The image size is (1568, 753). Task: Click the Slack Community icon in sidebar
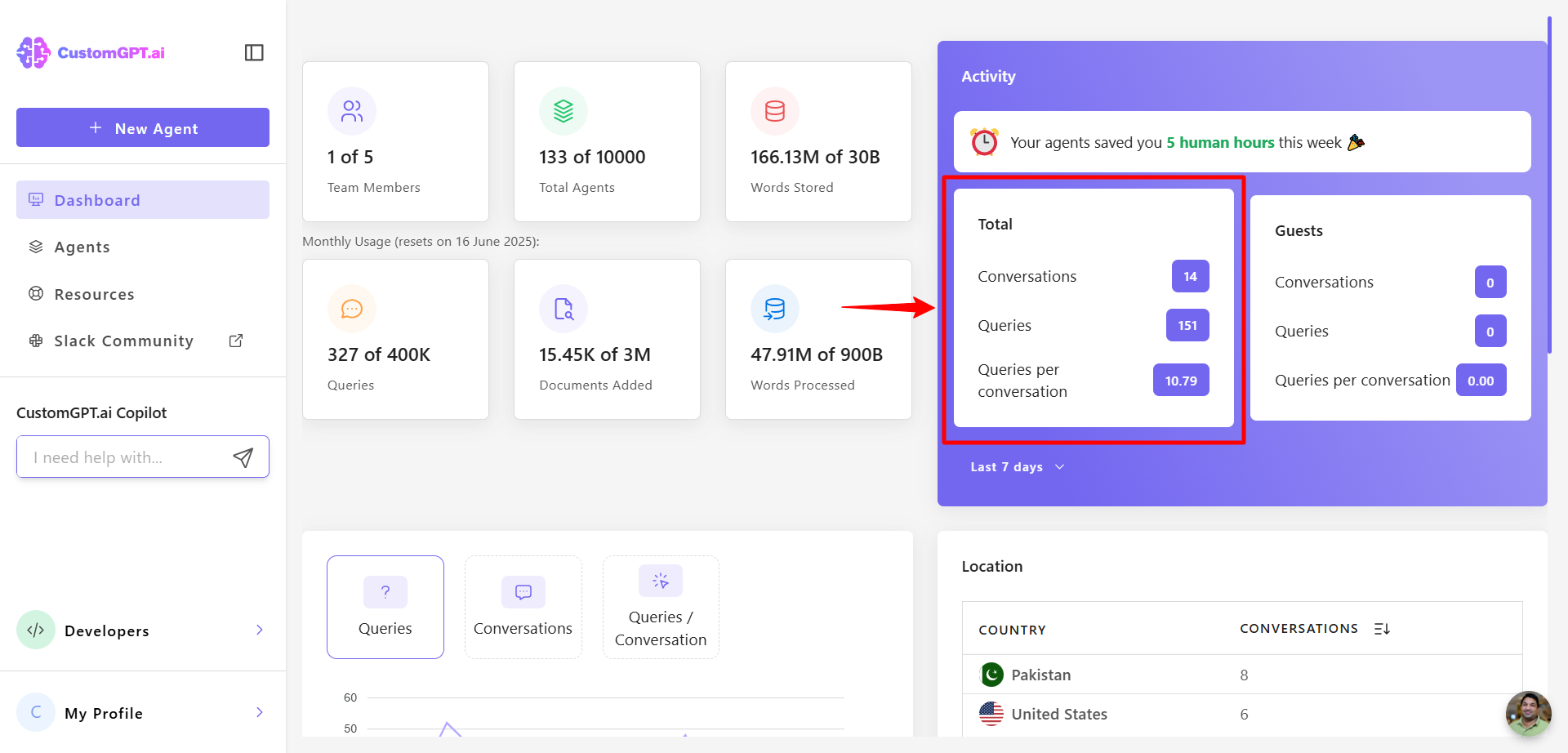pyautogui.click(x=36, y=341)
